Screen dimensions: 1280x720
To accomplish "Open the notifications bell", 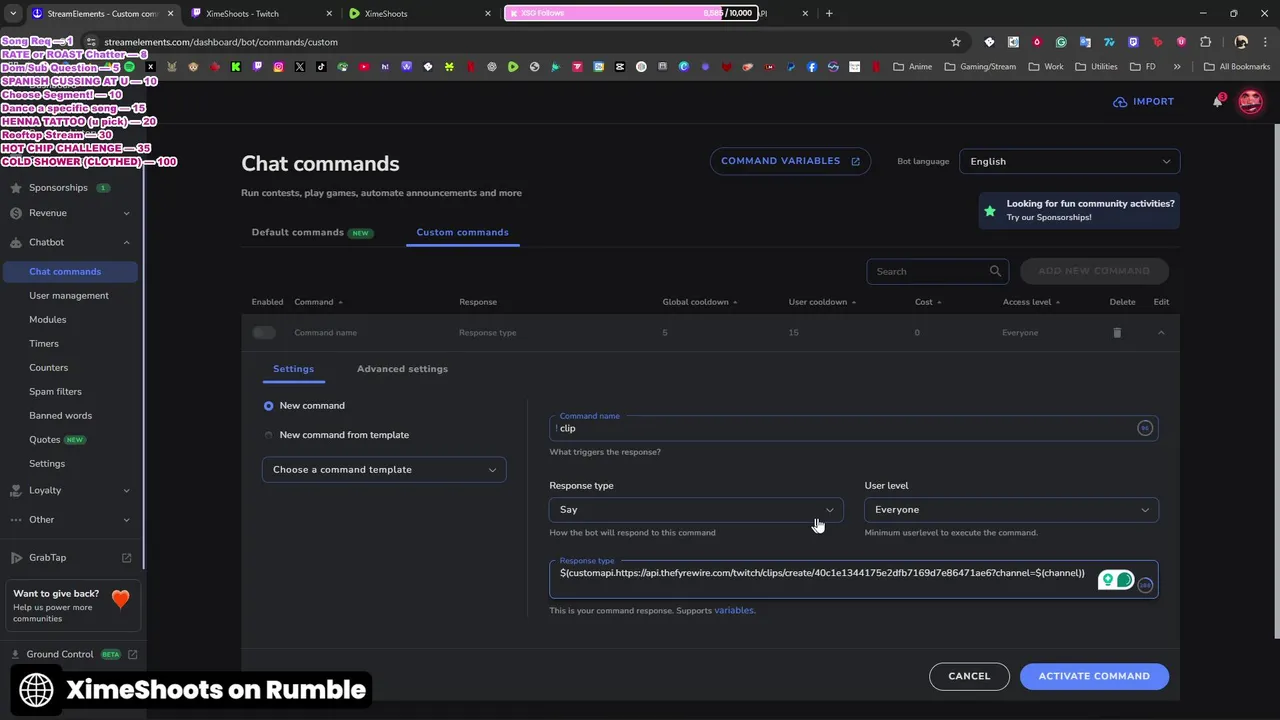I will (1217, 102).
